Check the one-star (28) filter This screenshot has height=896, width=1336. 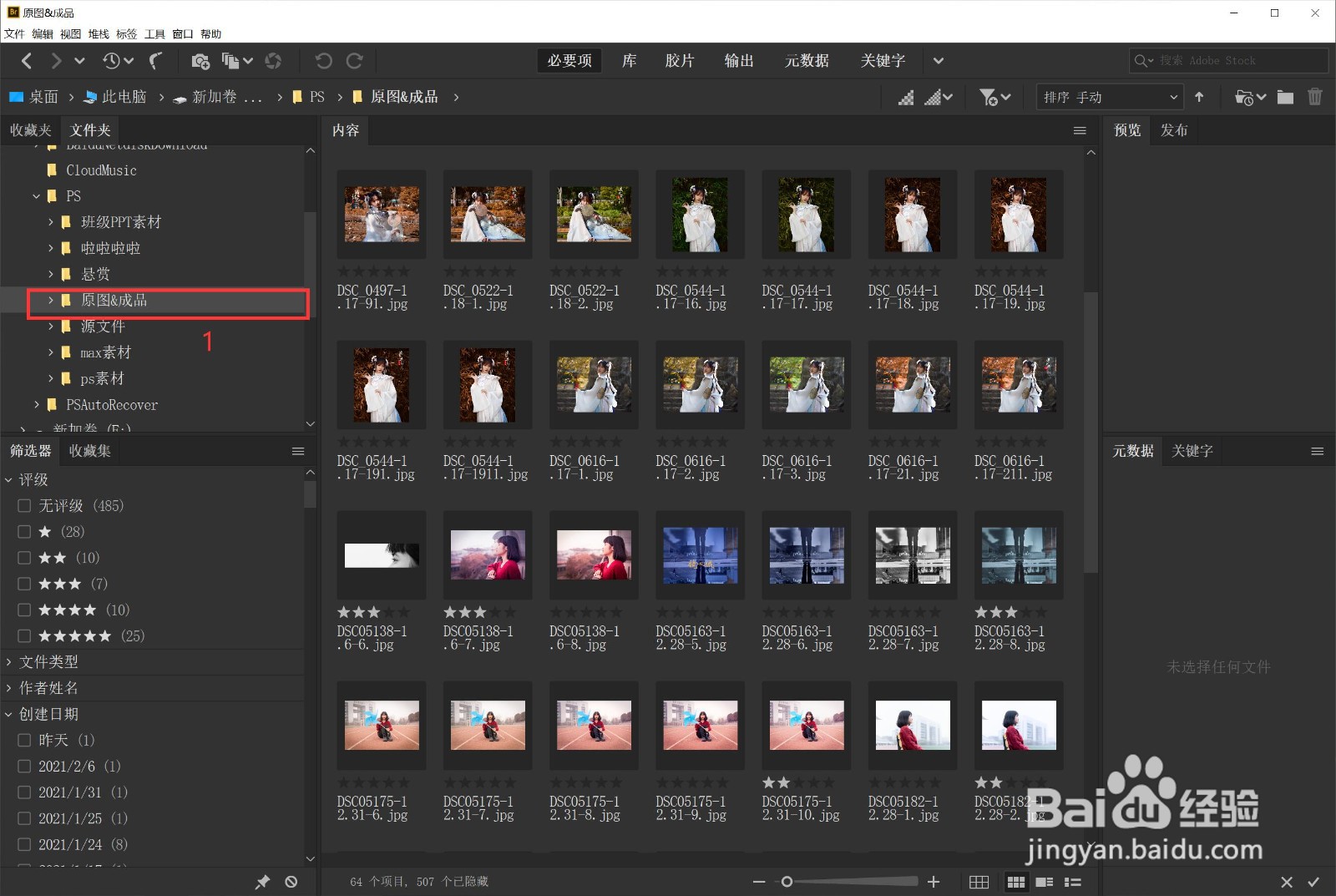[24, 531]
